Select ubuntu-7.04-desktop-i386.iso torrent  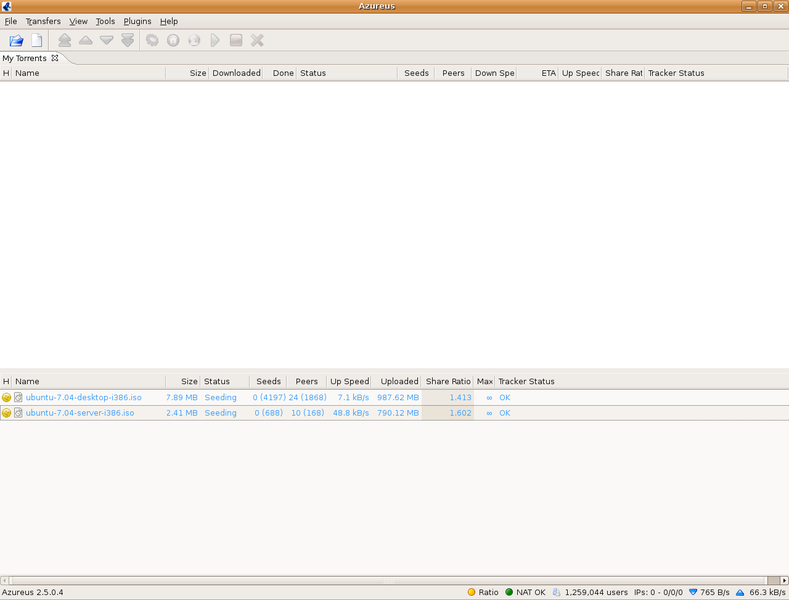coord(394,397)
